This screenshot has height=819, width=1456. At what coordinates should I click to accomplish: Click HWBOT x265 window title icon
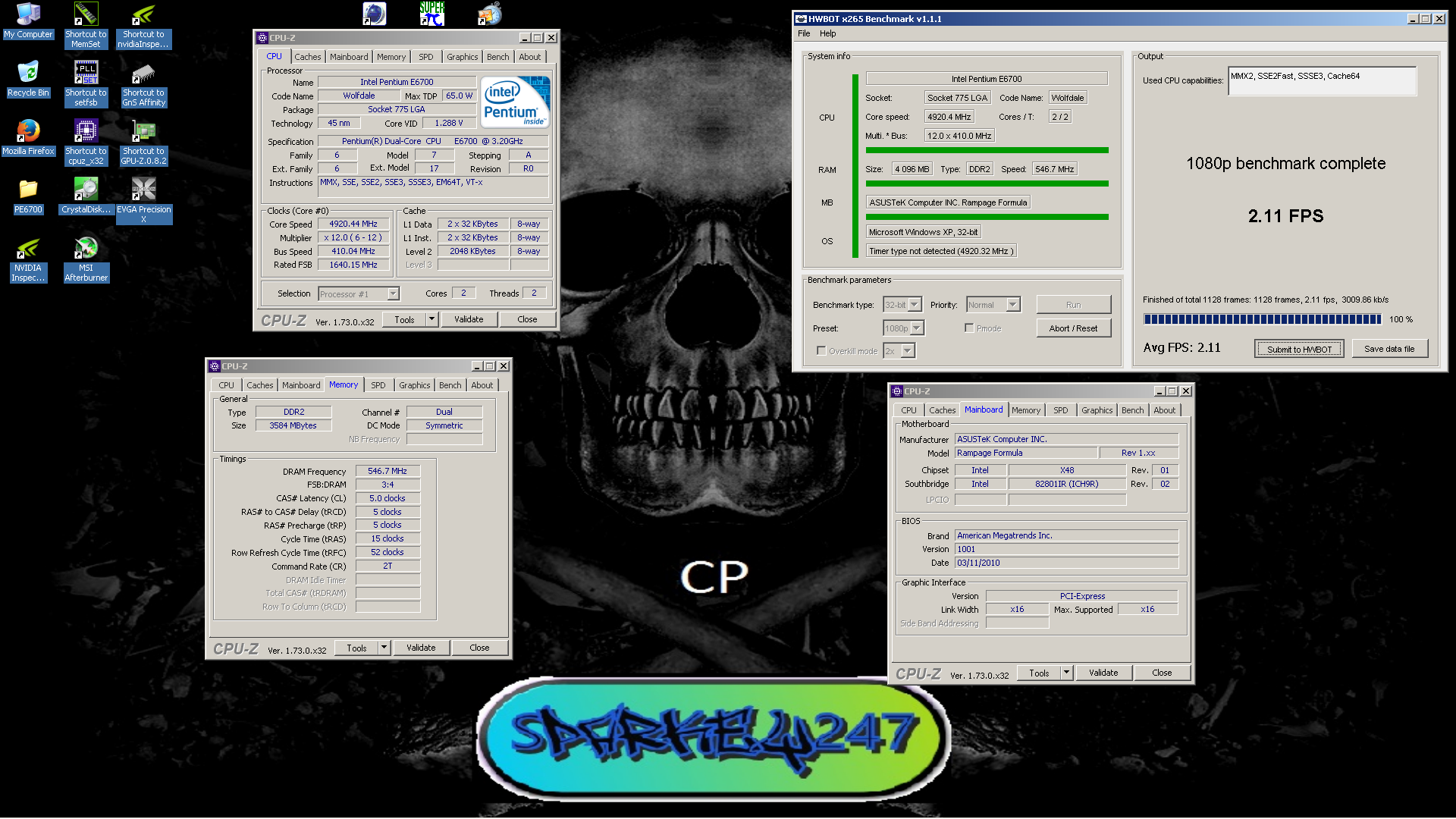coord(801,19)
